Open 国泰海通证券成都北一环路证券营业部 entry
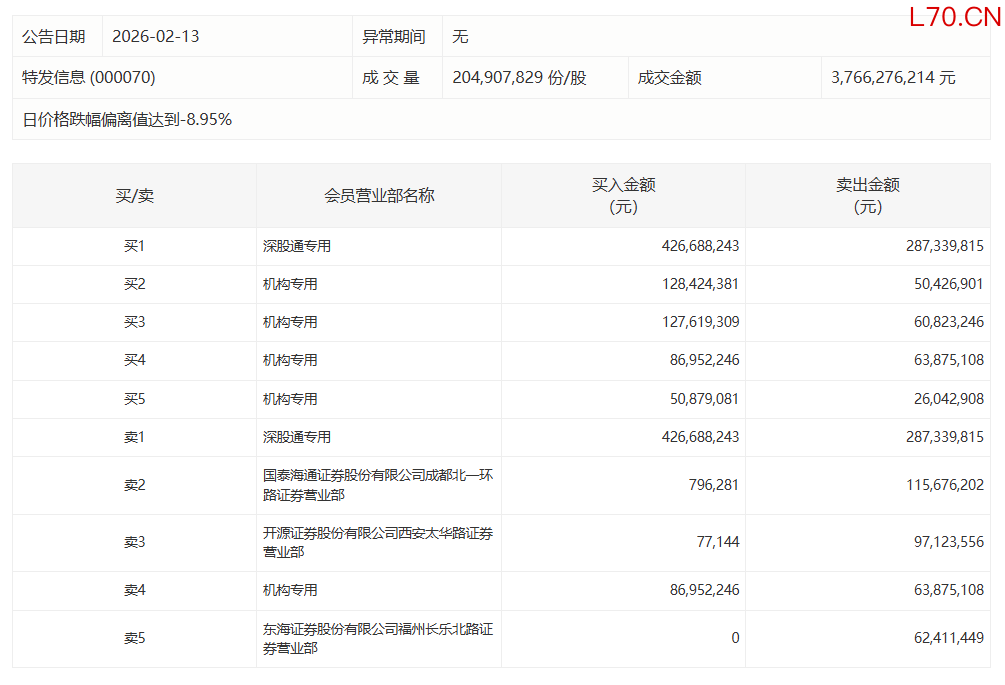Viewport: 1005px width, 685px height. 377,485
